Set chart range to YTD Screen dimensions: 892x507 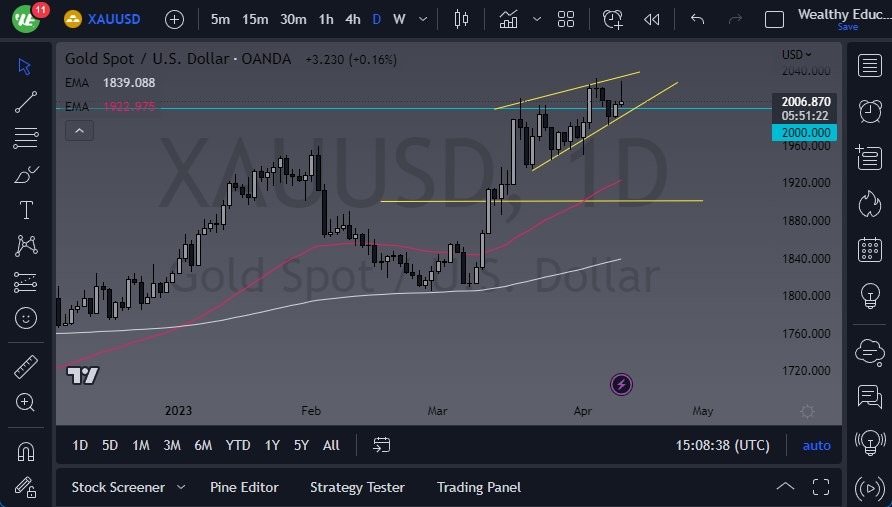tap(238, 446)
